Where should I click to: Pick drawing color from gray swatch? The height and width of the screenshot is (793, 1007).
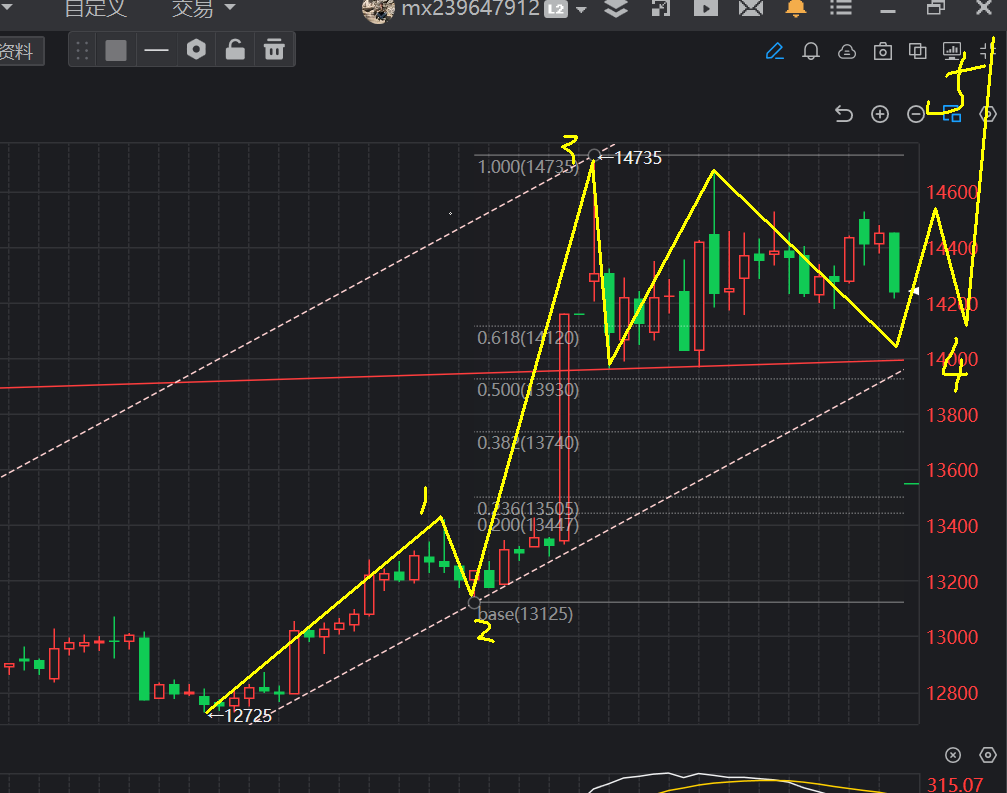(x=116, y=50)
